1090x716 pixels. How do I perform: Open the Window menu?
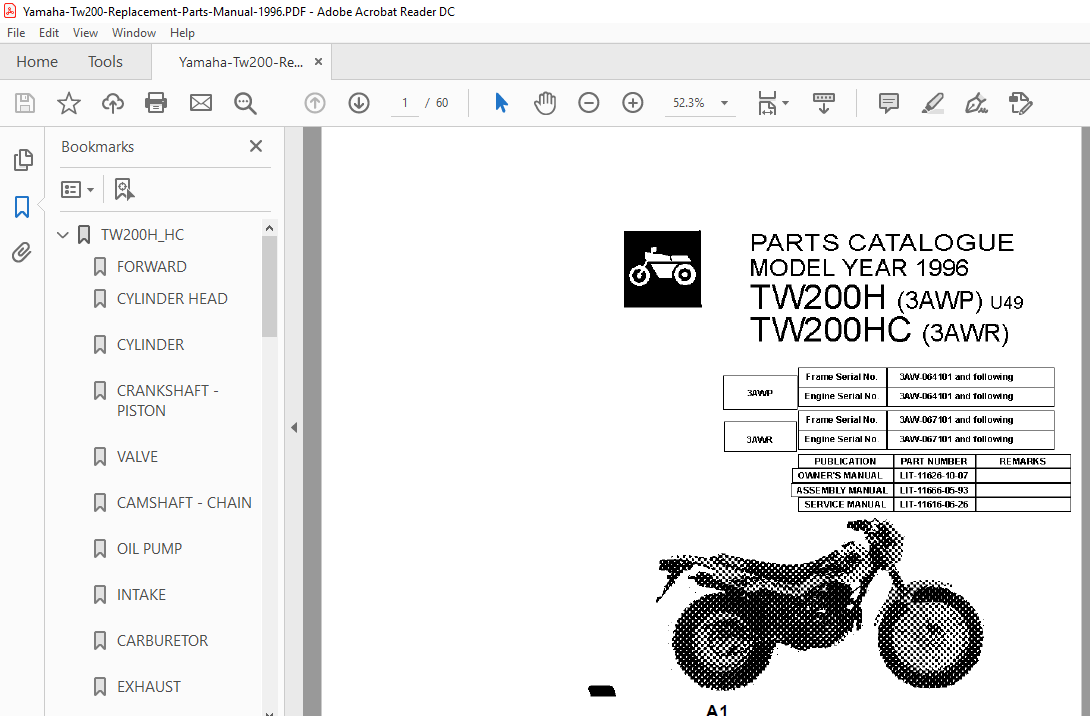click(x=133, y=33)
